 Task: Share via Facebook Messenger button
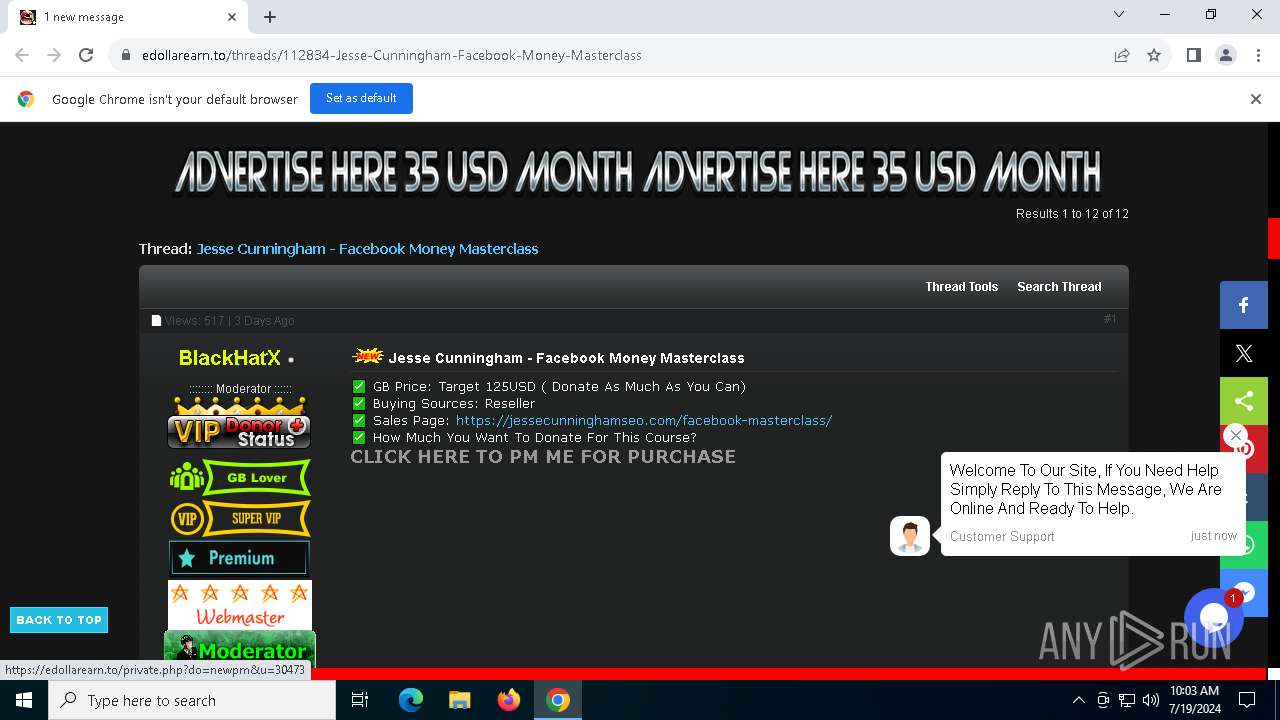pyautogui.click(x=1244, y=592)
